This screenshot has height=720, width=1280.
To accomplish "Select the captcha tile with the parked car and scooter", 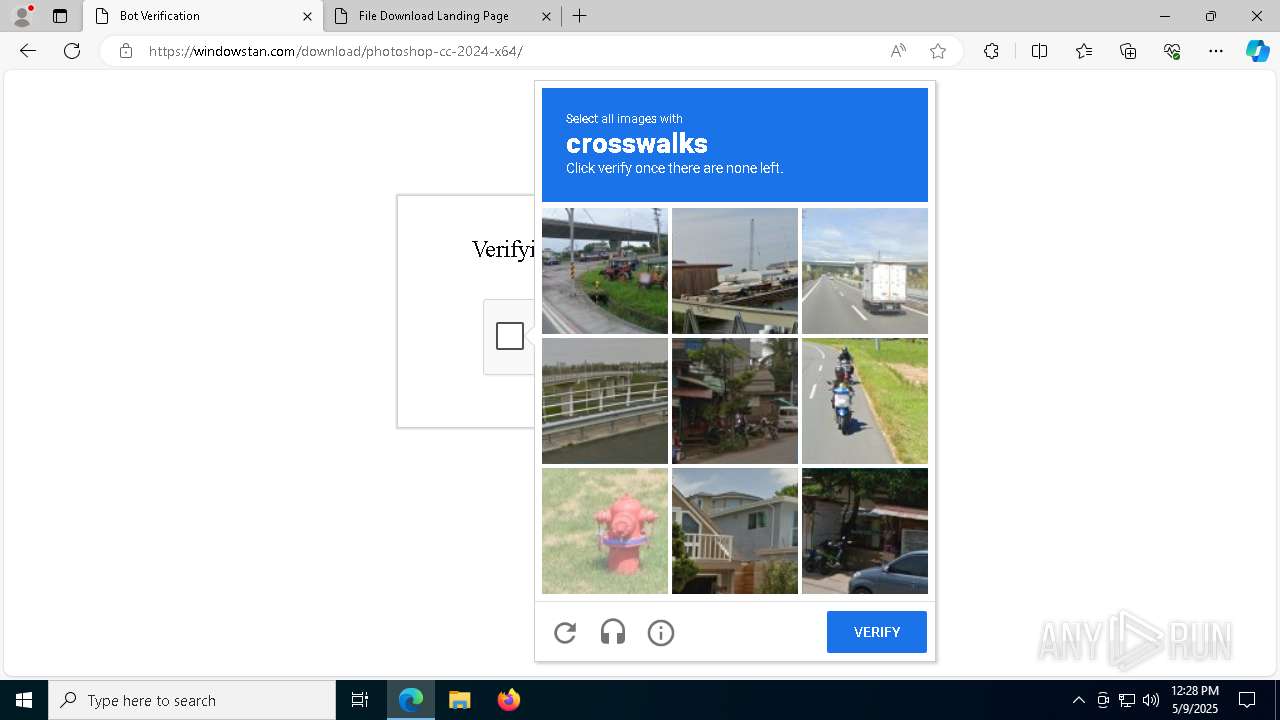I will point(865,531).
